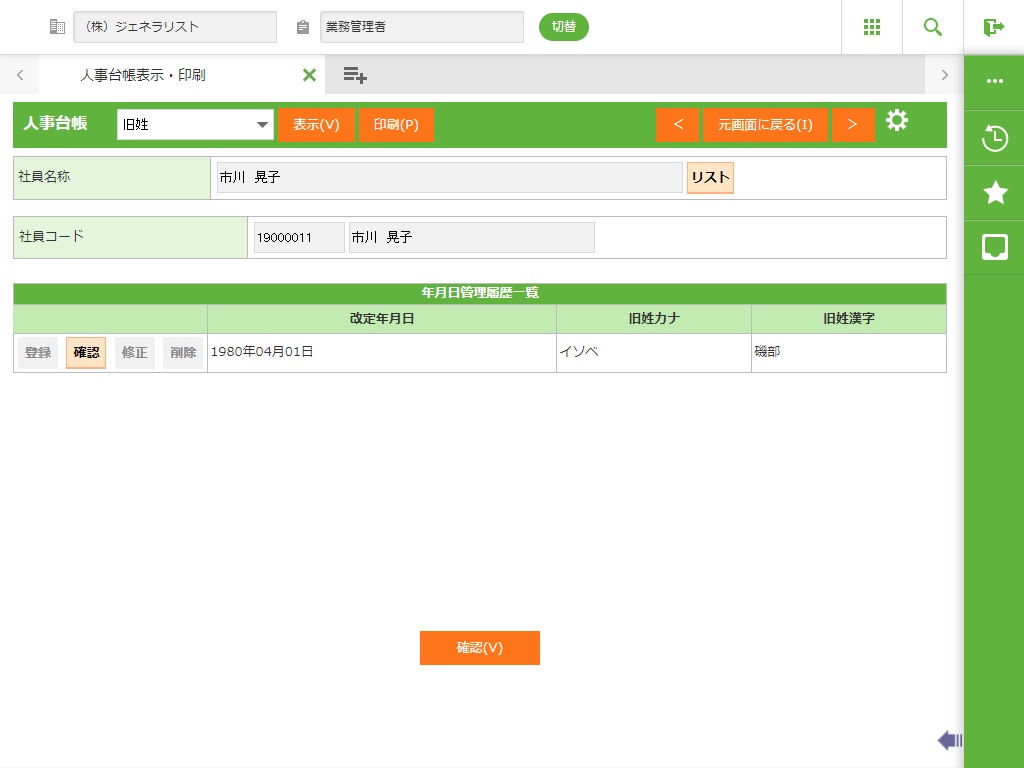Click the 確認 row button
The image size is (1024, 768).
[86, 353]
